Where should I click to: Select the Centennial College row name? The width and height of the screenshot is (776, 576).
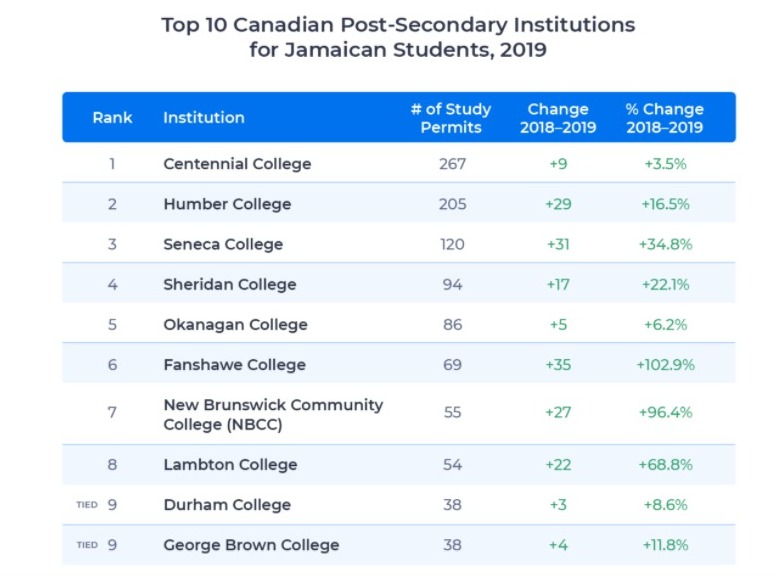[237, 164]
